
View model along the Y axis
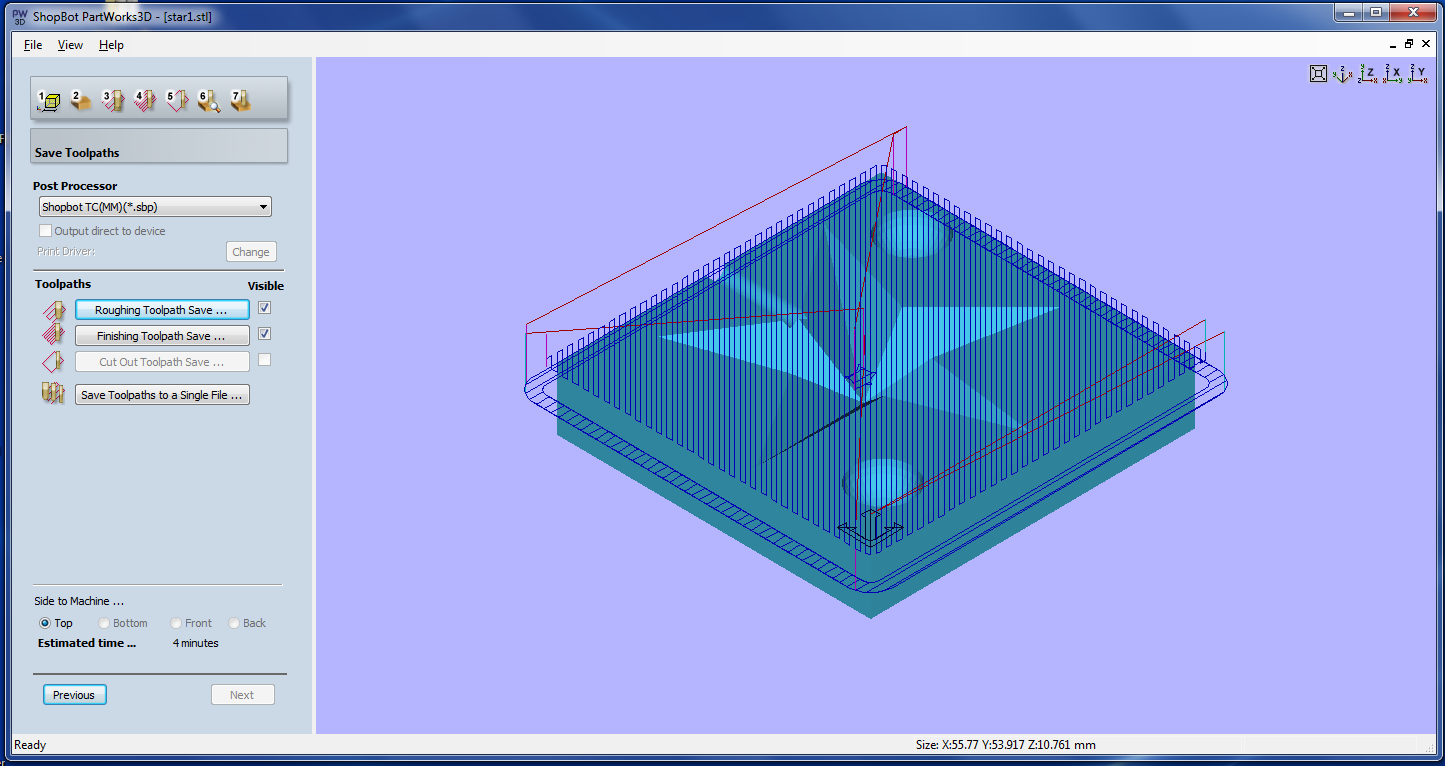(x=1417, y=73)
